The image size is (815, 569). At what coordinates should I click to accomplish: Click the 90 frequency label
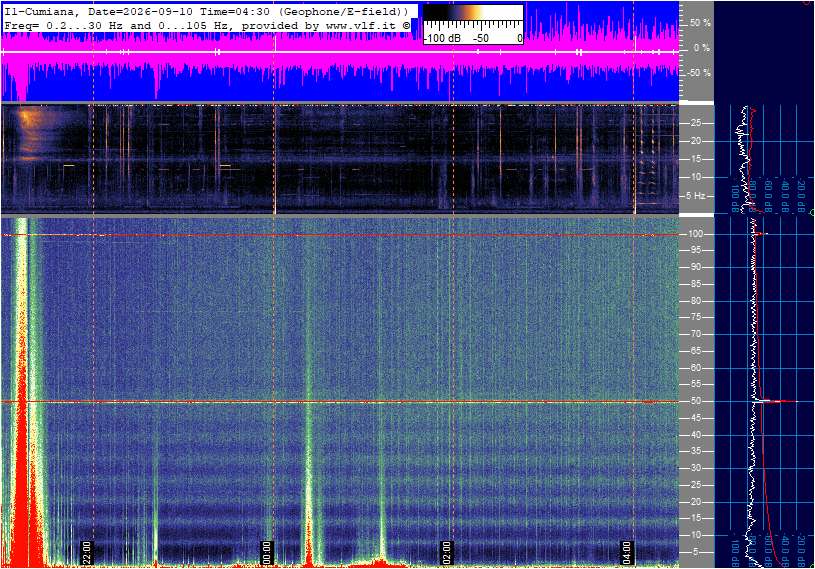[695, 267]
